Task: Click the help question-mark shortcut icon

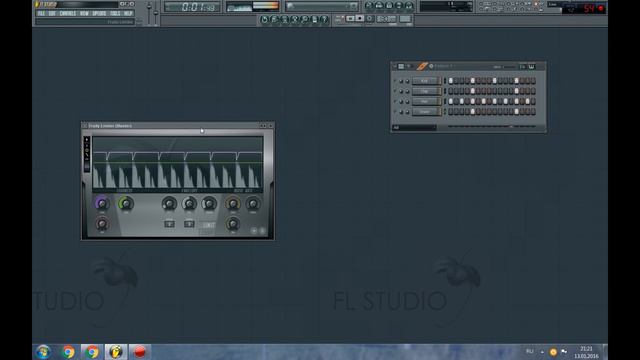Action: coord(324,19)
